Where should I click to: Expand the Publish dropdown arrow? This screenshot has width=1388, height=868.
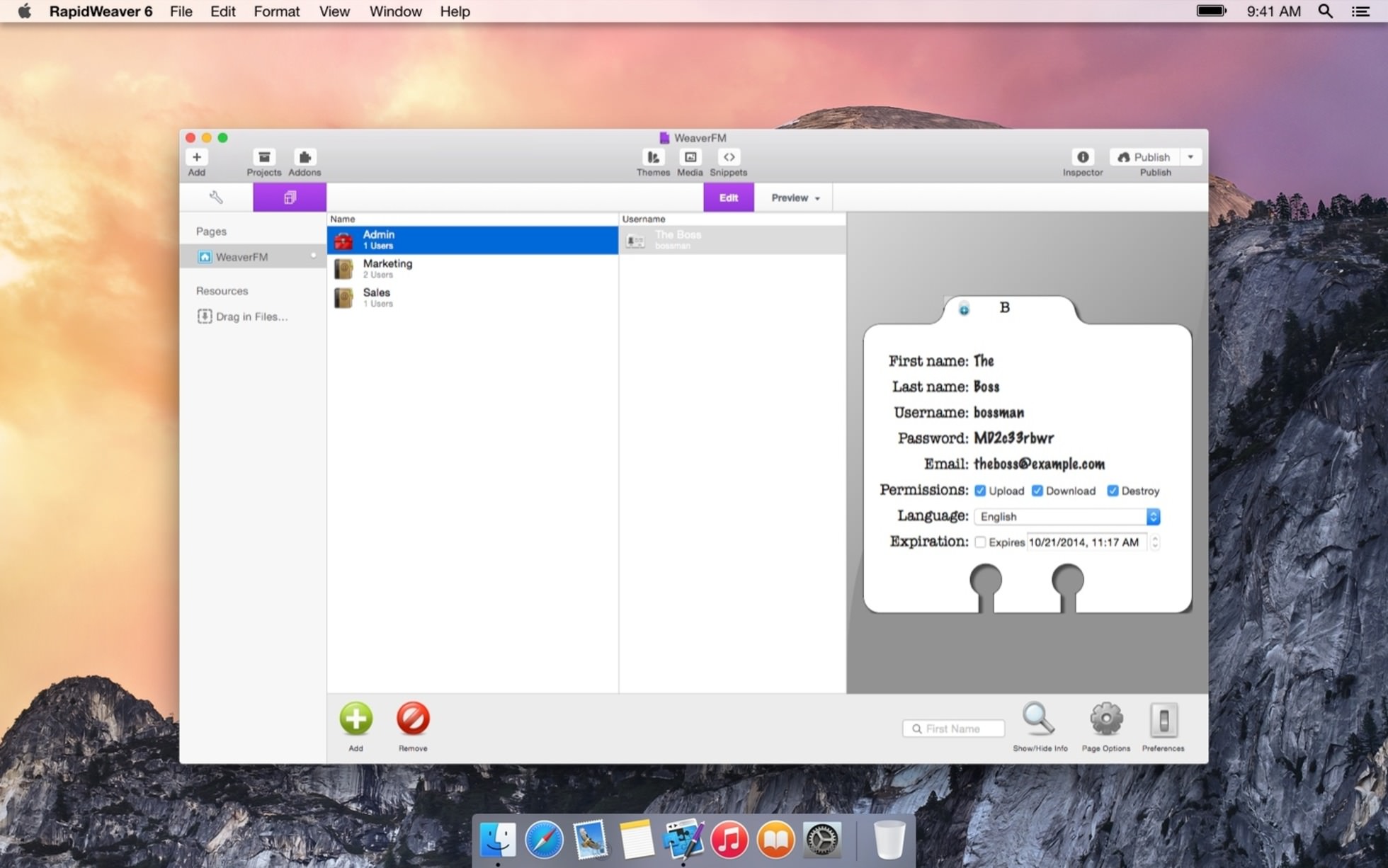pyautogui.click(x=1191, y=157)
